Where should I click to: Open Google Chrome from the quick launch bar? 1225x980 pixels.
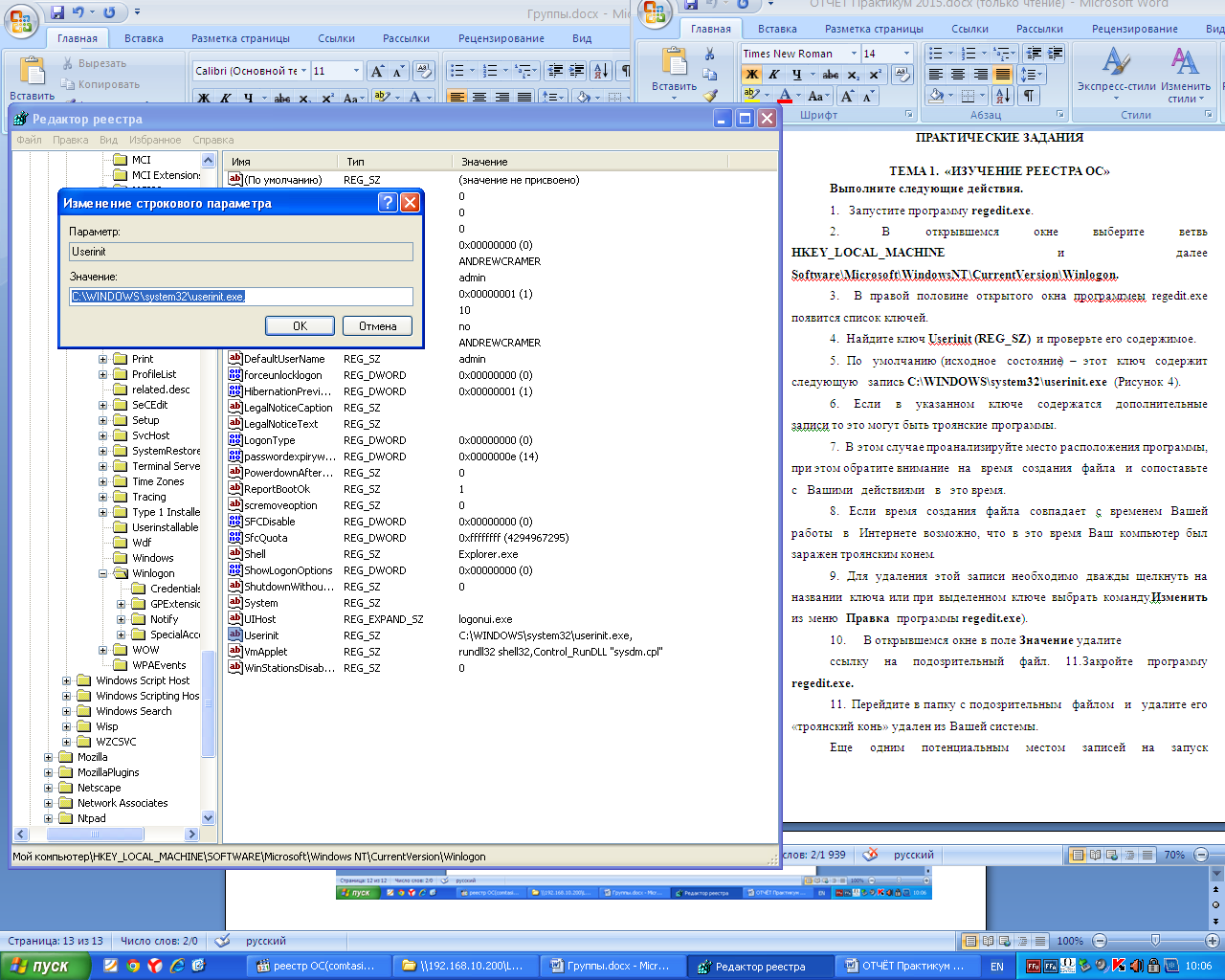(133, 966)
